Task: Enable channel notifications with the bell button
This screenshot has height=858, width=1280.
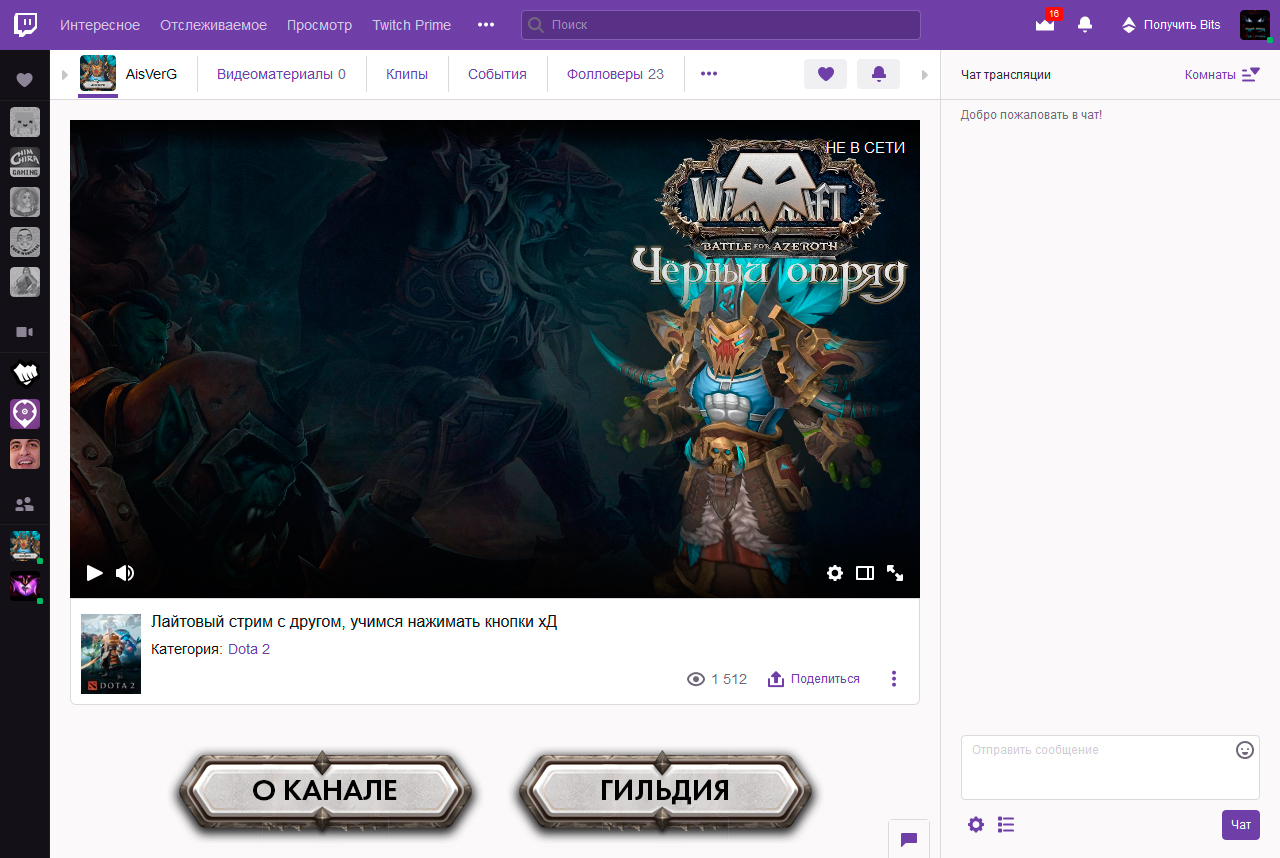Action: pyautogui.click(x=878, y=73)
